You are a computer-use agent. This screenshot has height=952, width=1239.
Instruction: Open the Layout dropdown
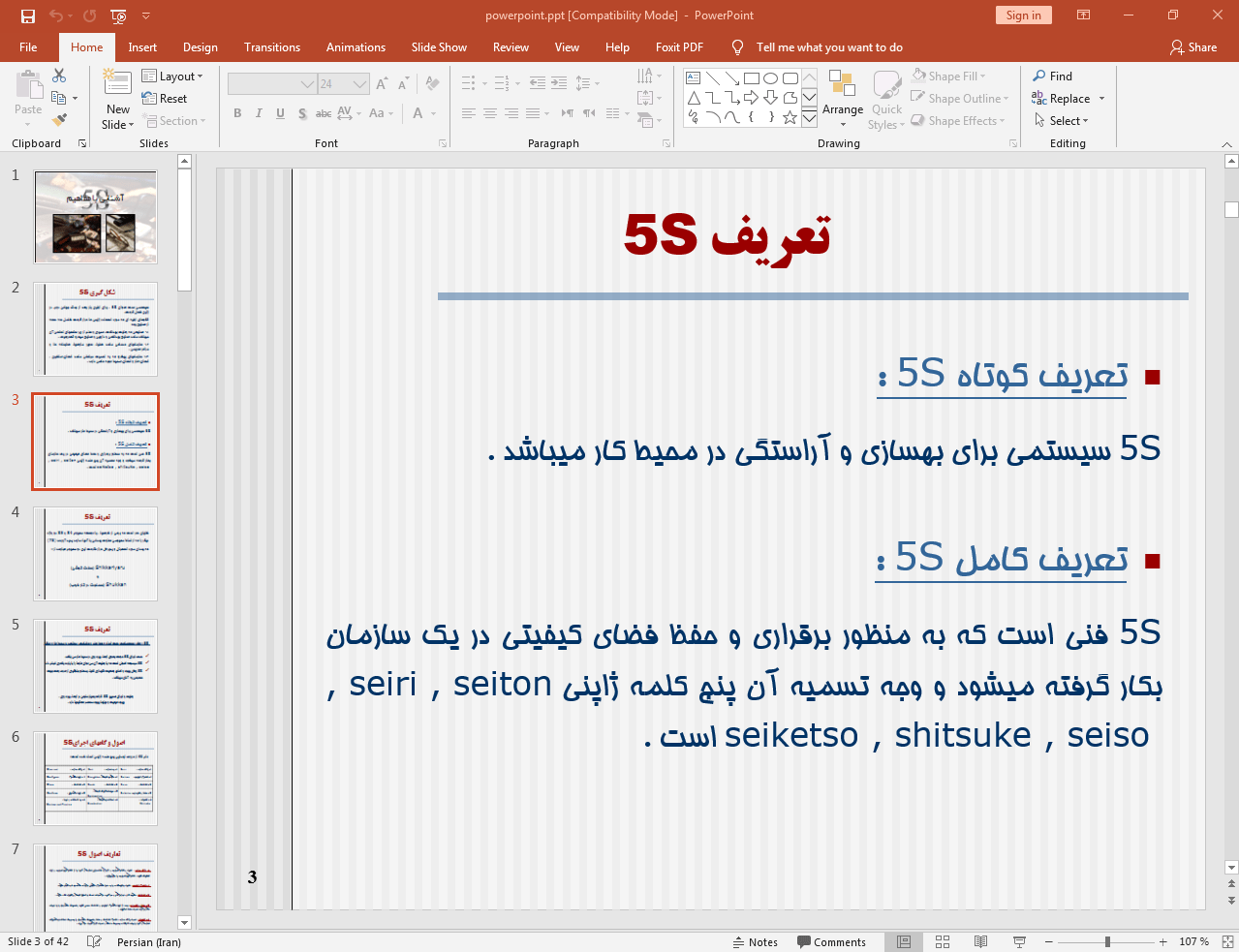pos(172,77)
